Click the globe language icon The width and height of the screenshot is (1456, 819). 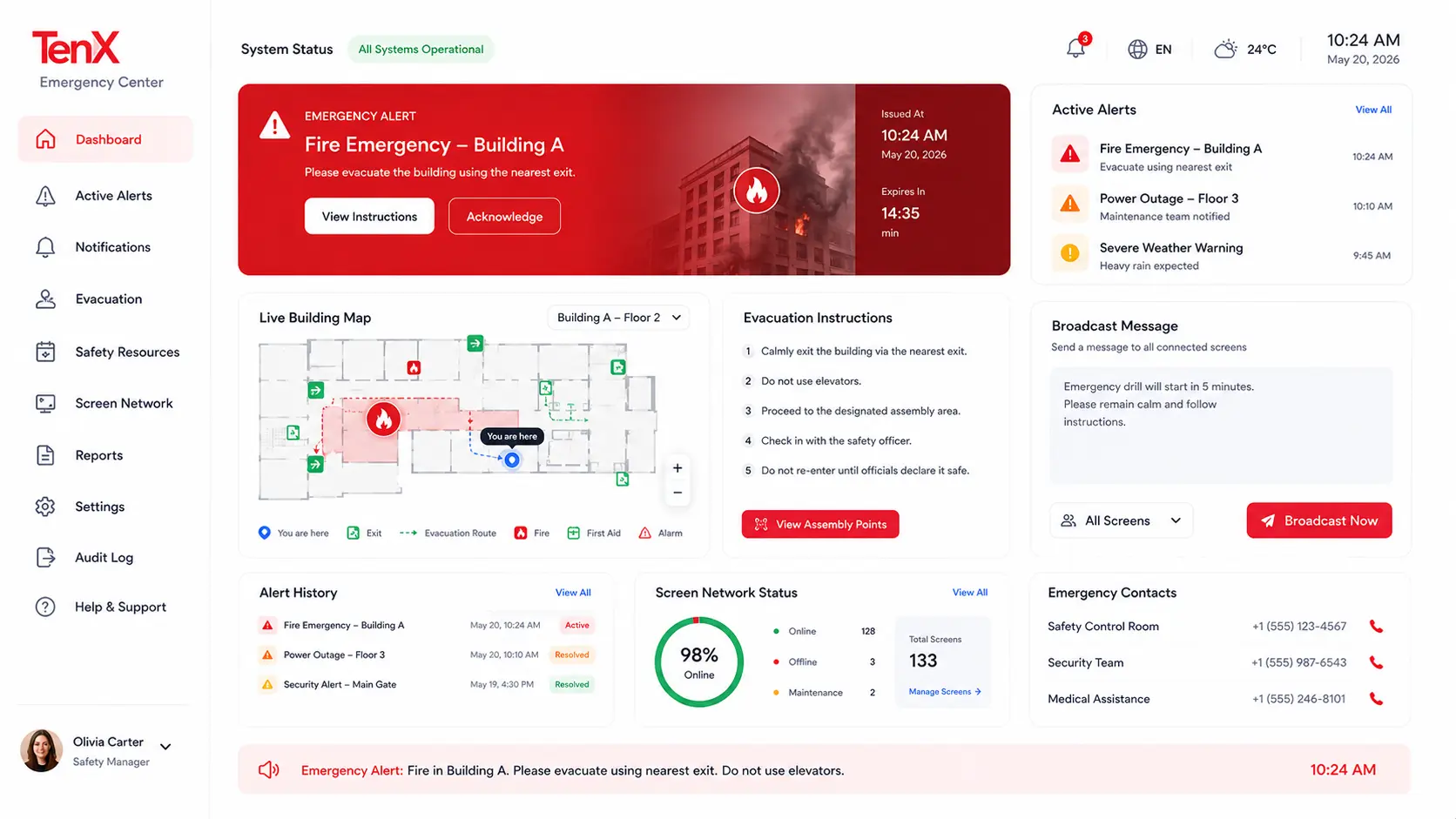point(1137,50)
